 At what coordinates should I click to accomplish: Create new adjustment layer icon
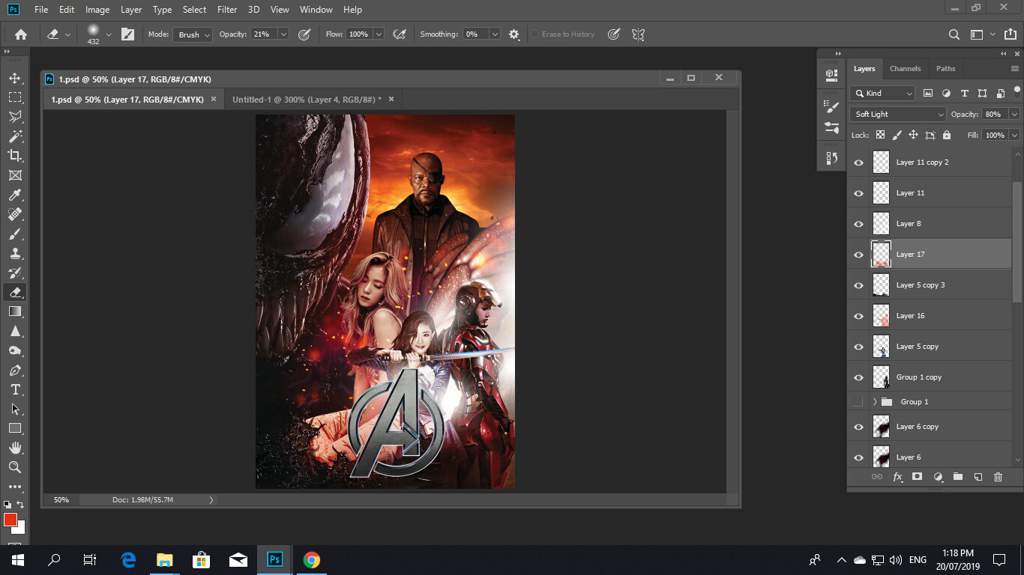tap(938, 477)
